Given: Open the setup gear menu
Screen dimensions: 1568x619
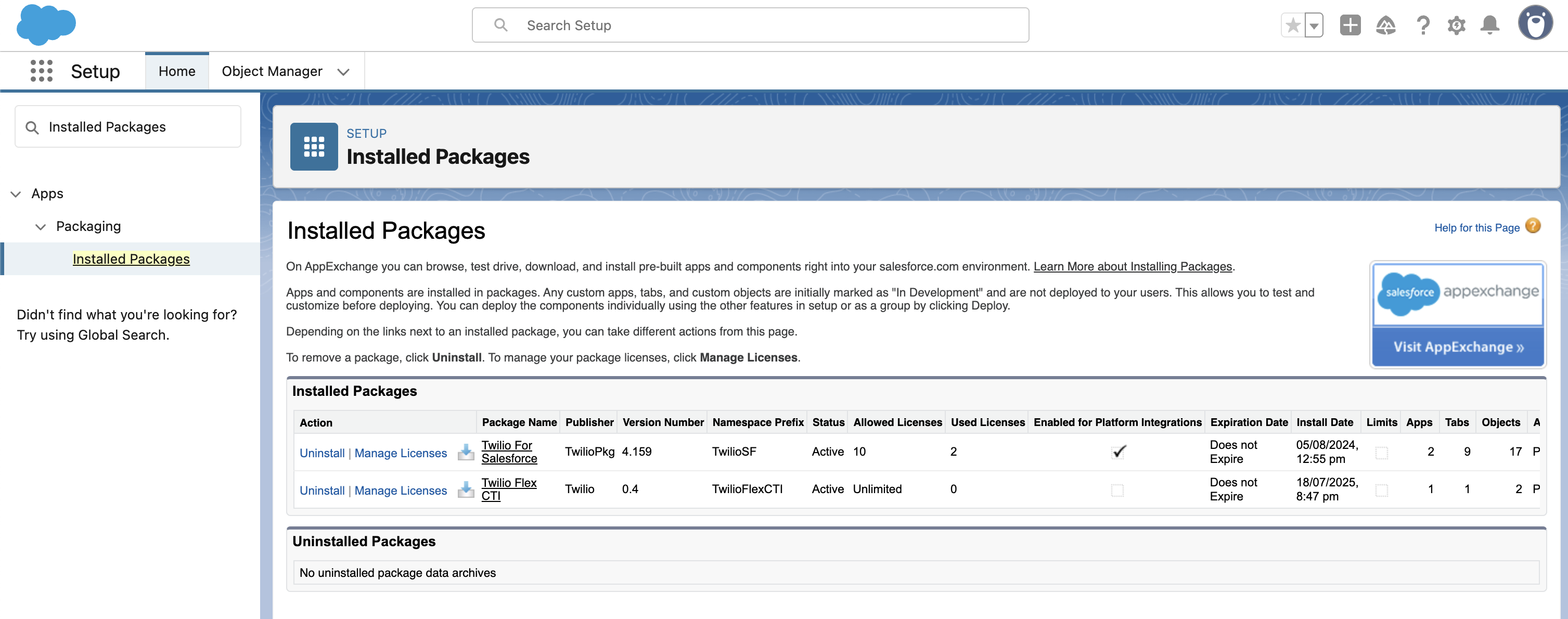Looking at the screenshot, I should [1457, 25].
